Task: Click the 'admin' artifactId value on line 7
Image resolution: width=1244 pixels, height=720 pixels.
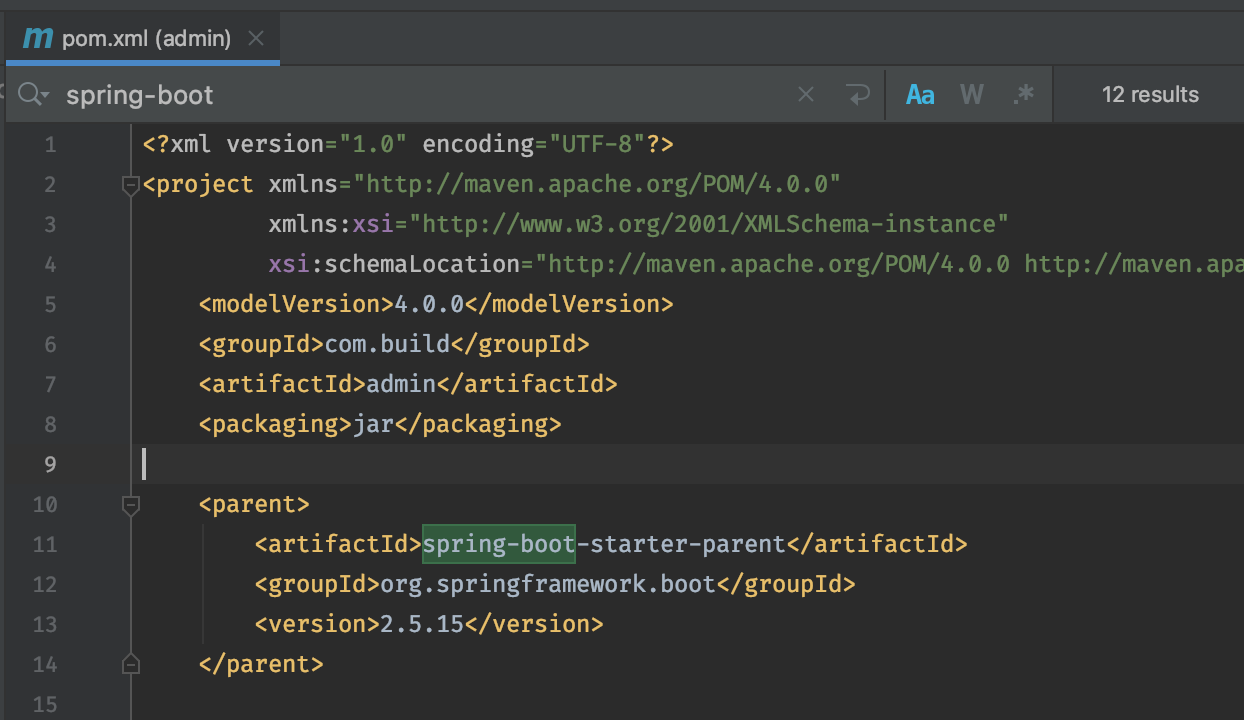Action: 401,384
